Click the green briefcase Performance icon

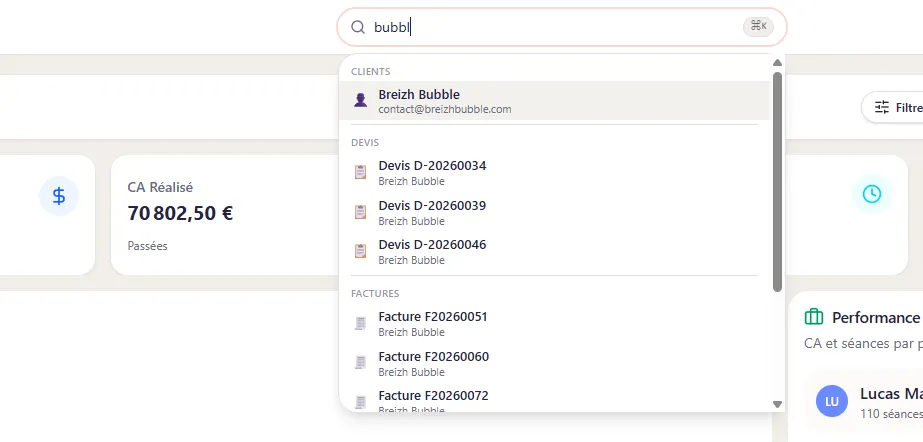tap(814, 317)
